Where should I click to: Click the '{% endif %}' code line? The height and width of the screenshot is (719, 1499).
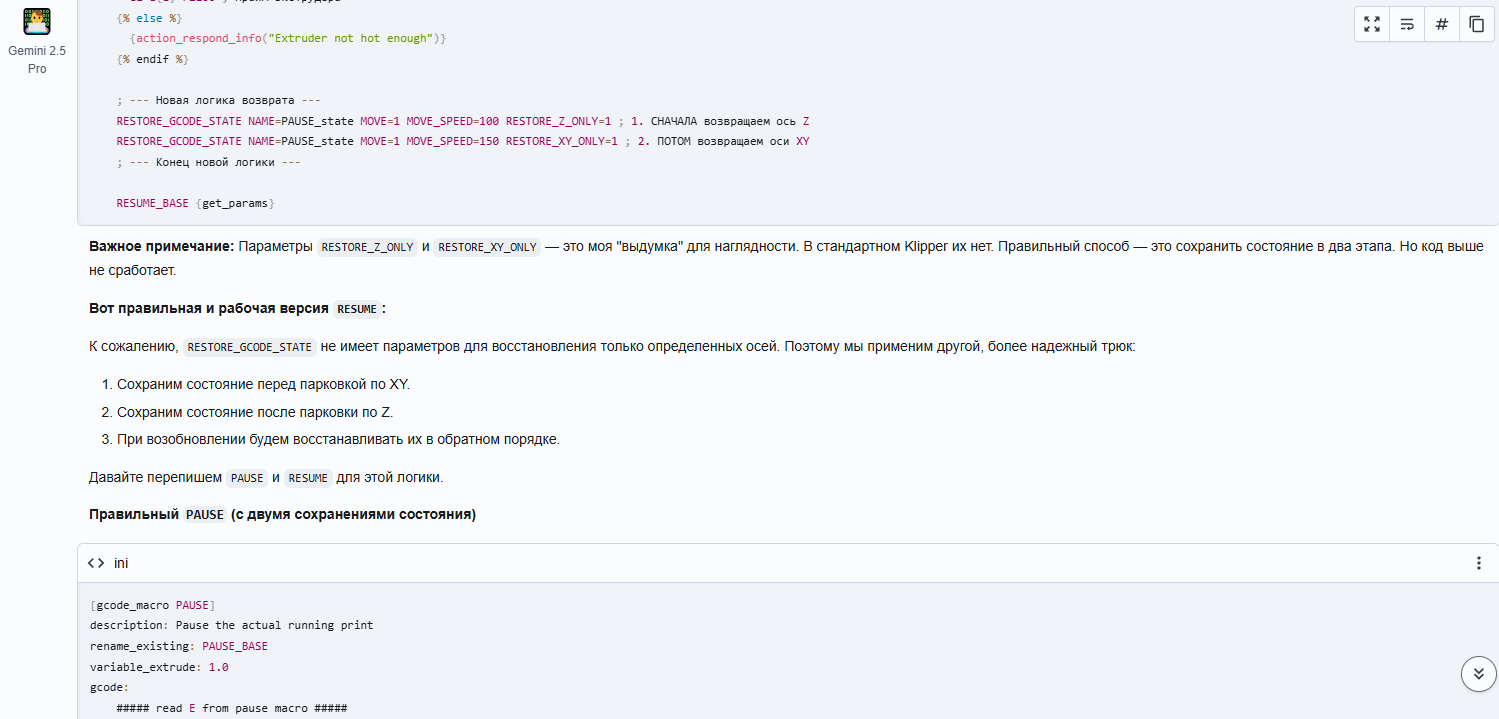click(x=152, y=59)
